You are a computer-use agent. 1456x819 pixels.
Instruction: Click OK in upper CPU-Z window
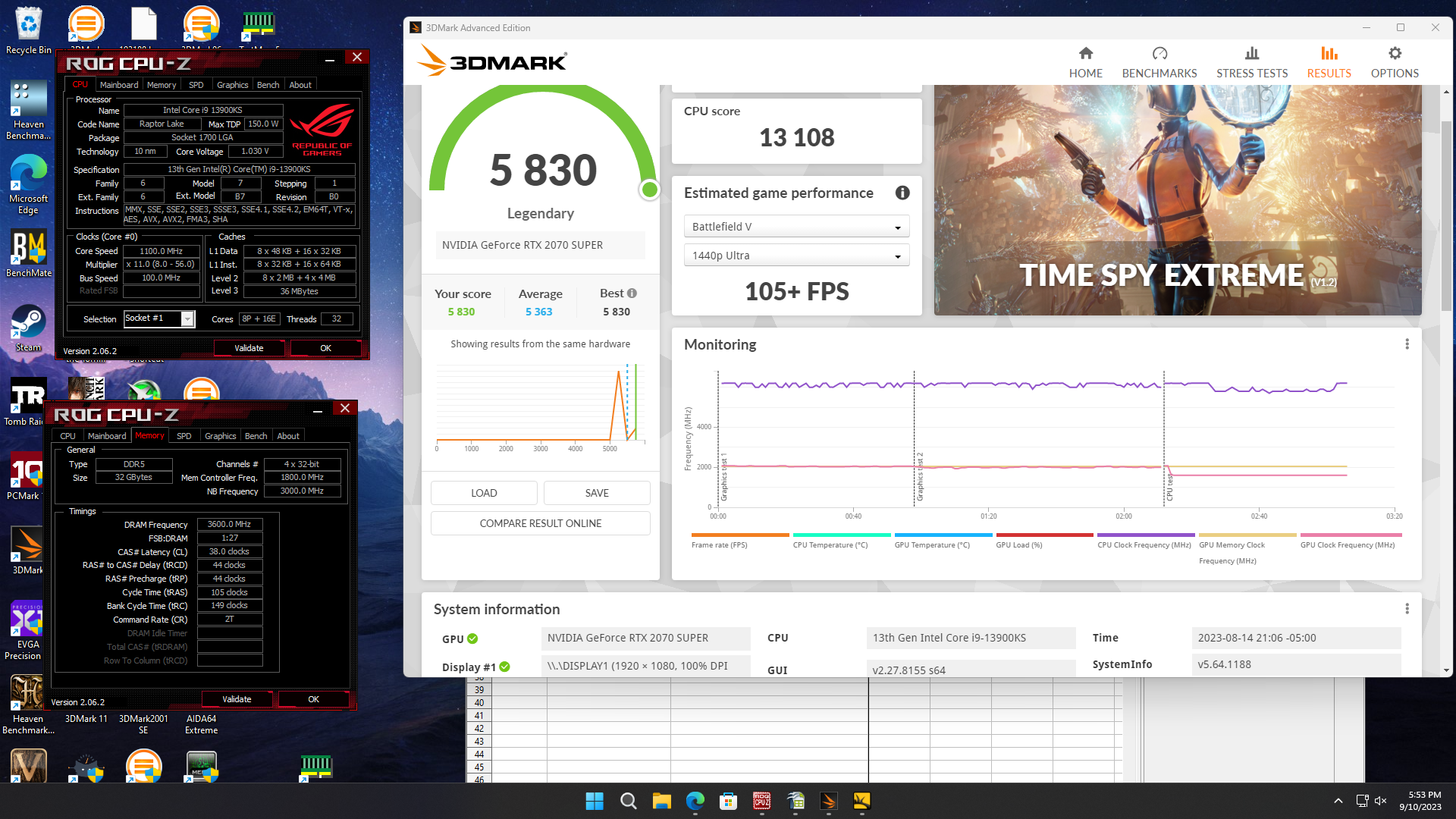(325, 348)
